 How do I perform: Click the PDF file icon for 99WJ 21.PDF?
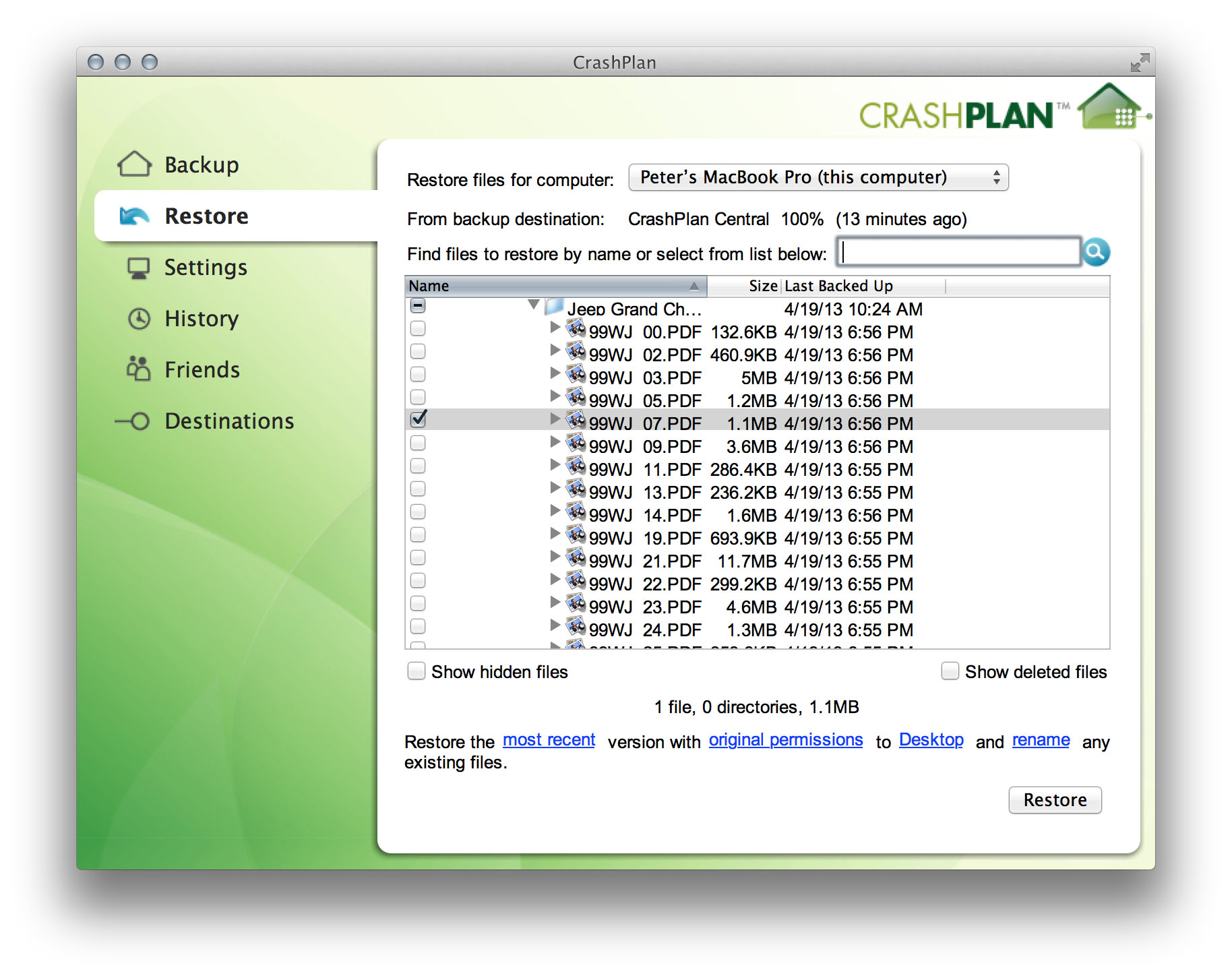coord(576,557)
